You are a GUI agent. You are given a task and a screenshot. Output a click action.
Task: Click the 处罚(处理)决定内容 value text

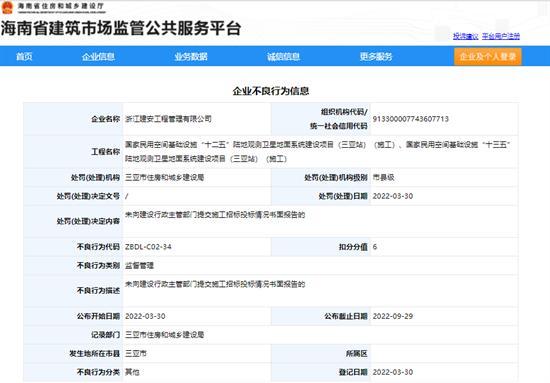(215, 215)
